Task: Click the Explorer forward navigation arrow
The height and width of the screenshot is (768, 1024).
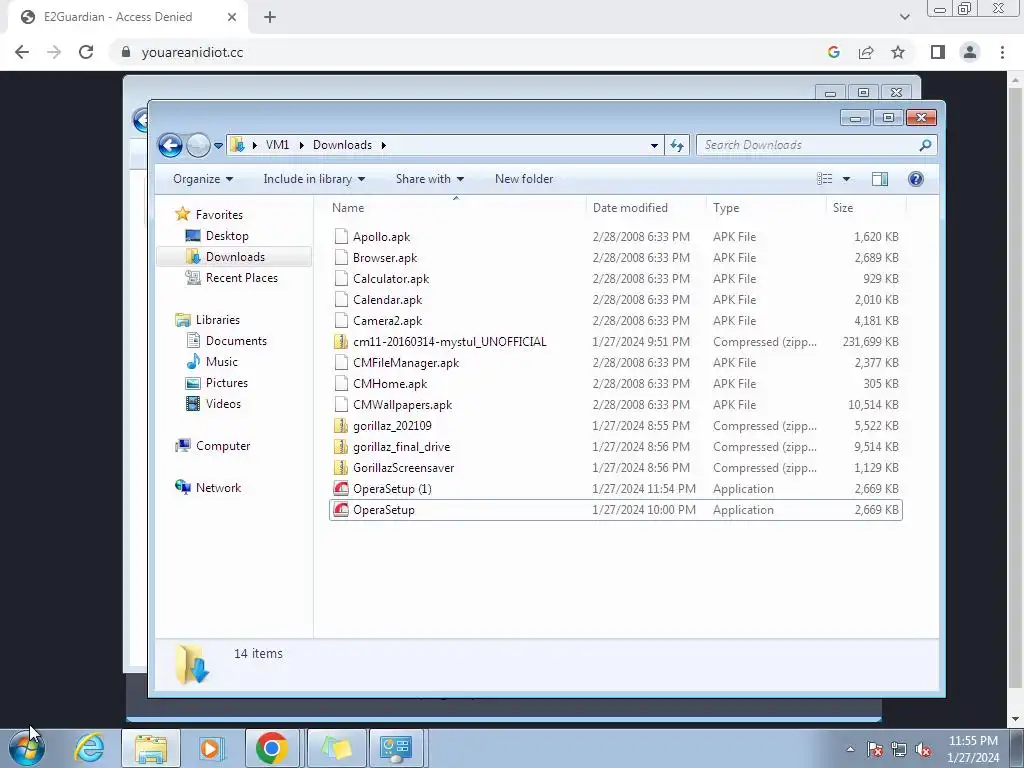Action: (198, 145)
